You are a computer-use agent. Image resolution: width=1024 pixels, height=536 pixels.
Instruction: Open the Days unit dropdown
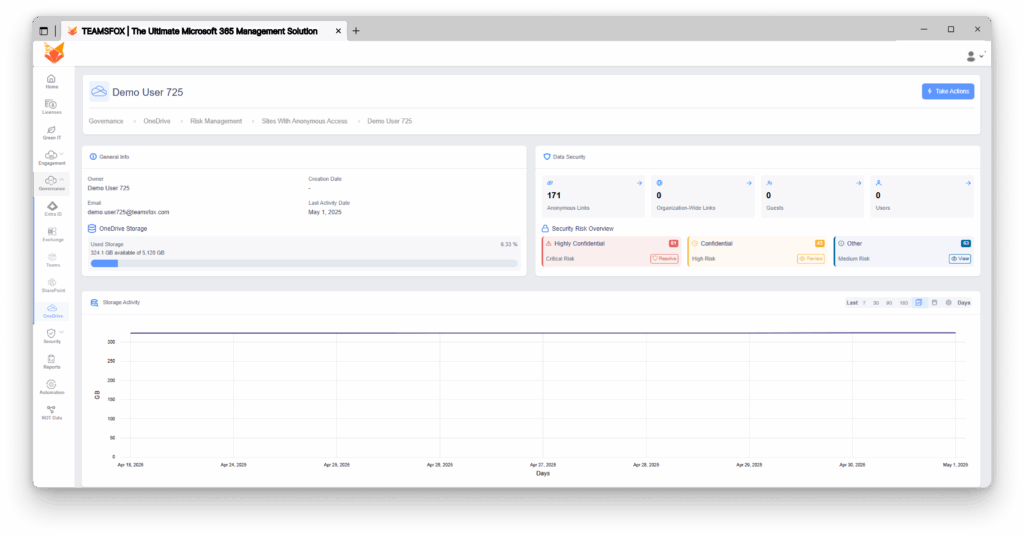964,303
